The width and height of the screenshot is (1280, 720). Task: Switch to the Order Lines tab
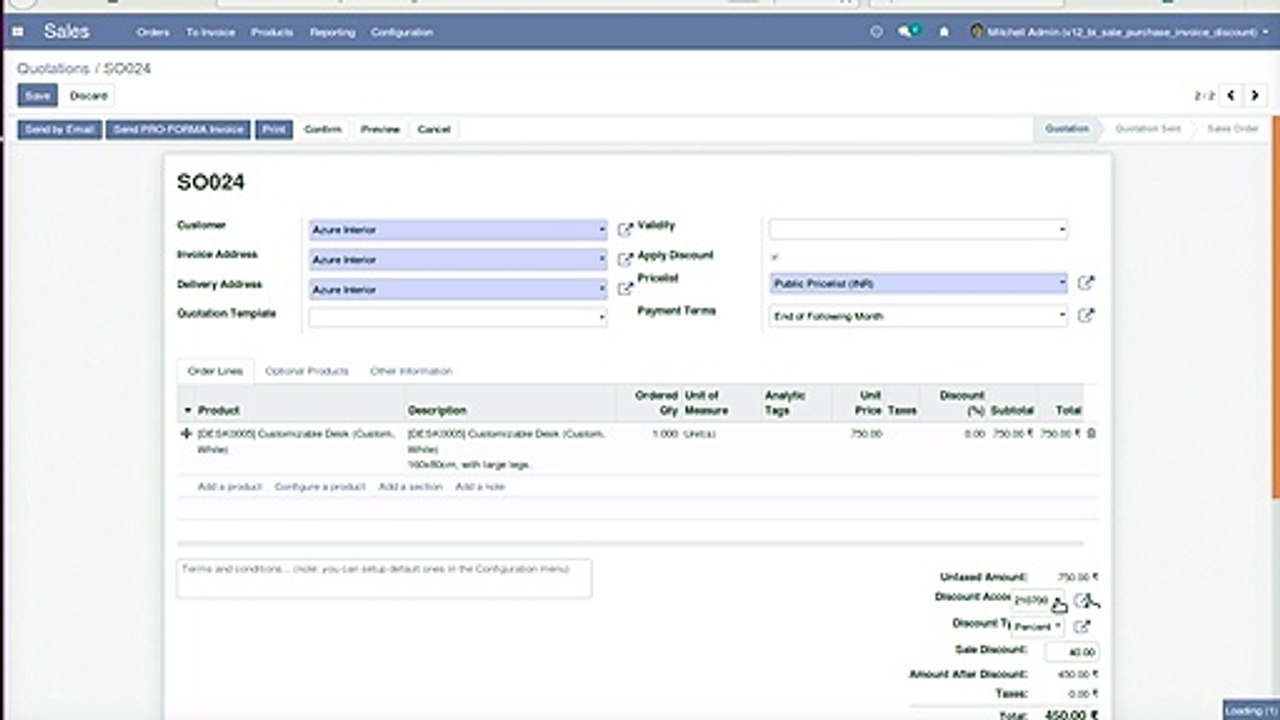tap(215, 371)
